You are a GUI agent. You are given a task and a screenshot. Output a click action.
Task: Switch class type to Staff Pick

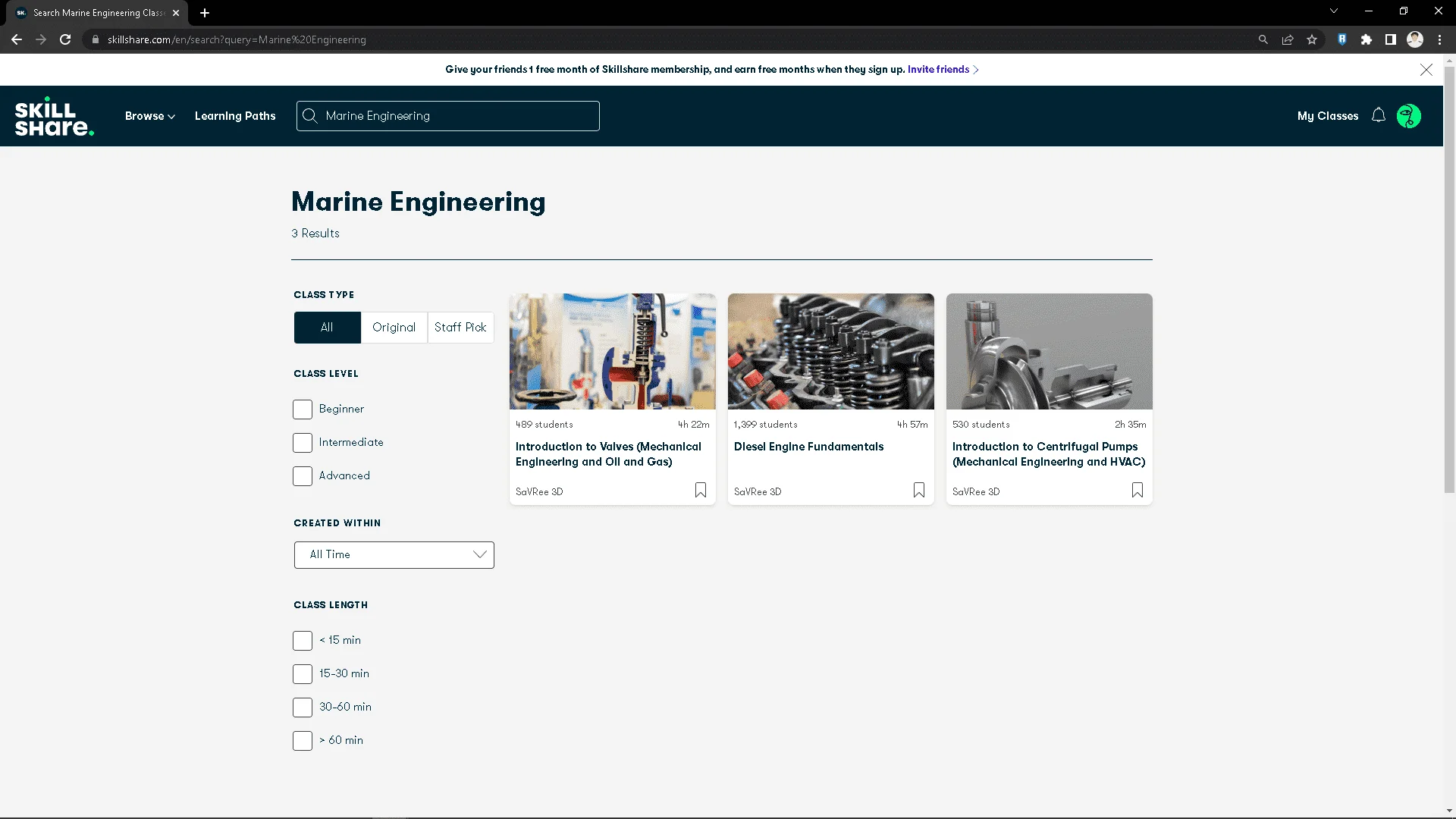(x=460, y=328)
